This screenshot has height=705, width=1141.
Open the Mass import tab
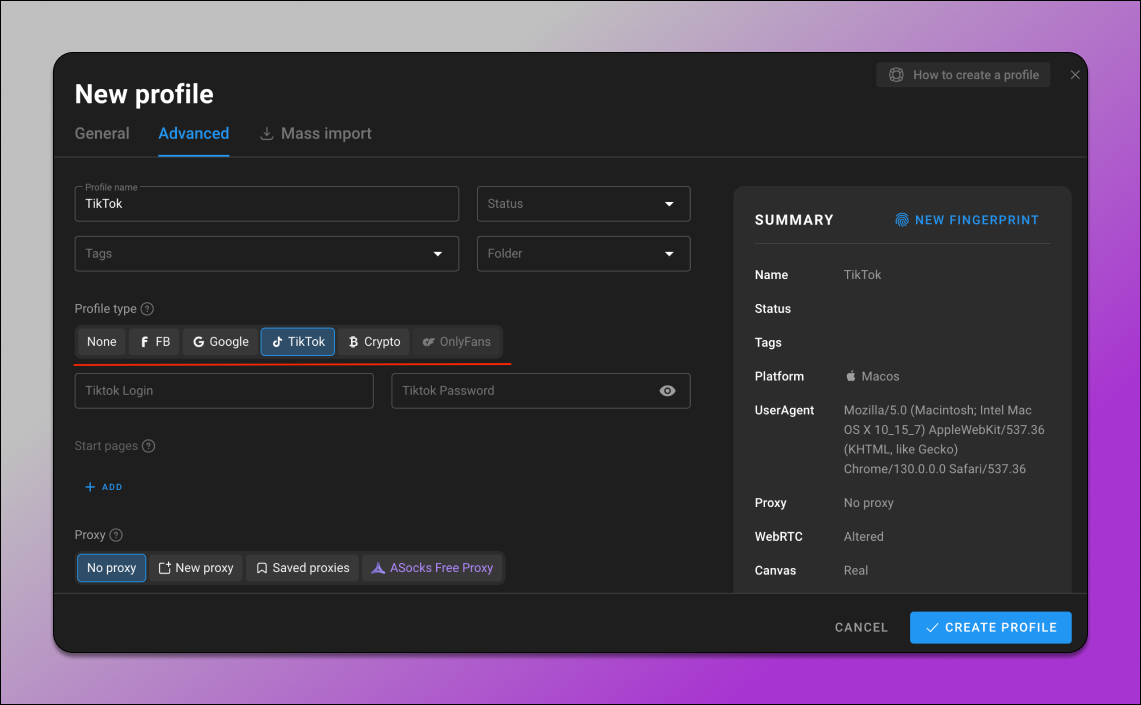pos(316,134)
